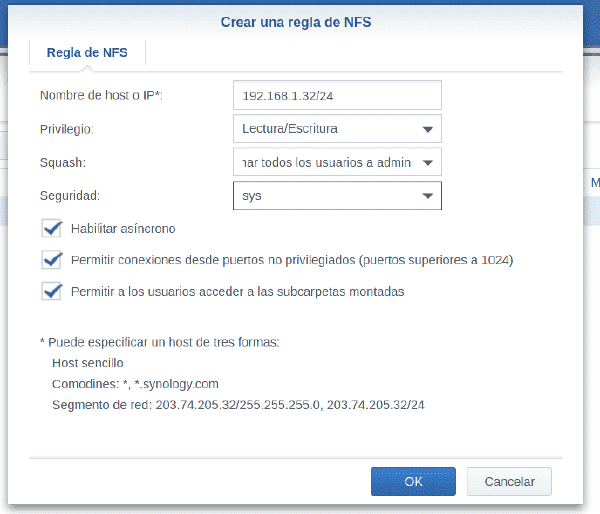Select the 'Host sencillo' hint text
The height and width of the screenshot is (514, 600).
click(x=88, y=363)
